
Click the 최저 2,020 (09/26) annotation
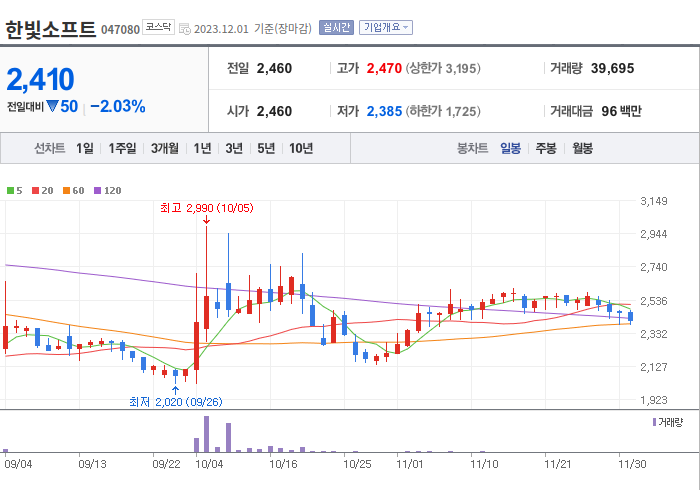[x=175, y=402]
